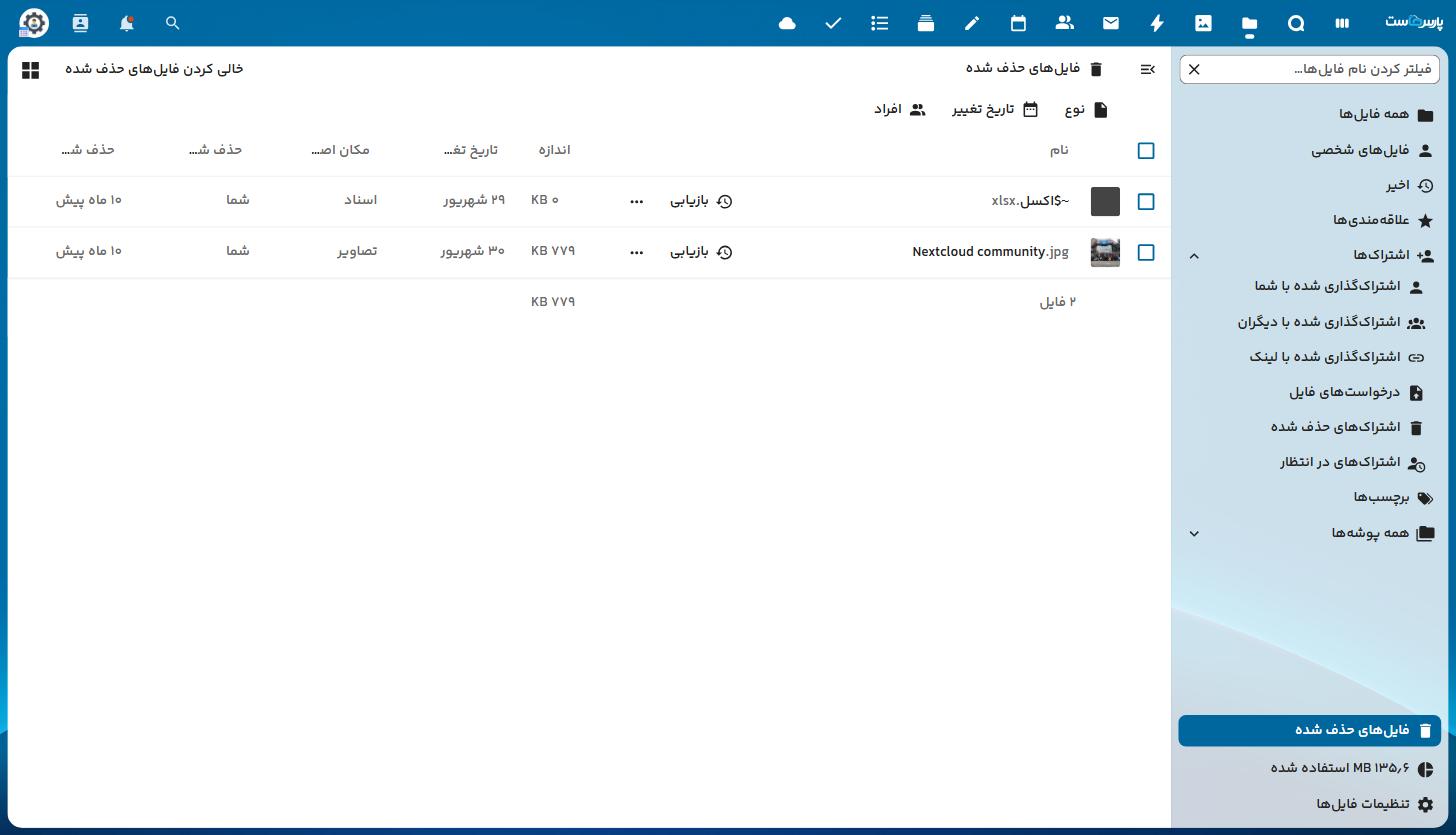Open the Calendar app icon

click(1018, 23)
